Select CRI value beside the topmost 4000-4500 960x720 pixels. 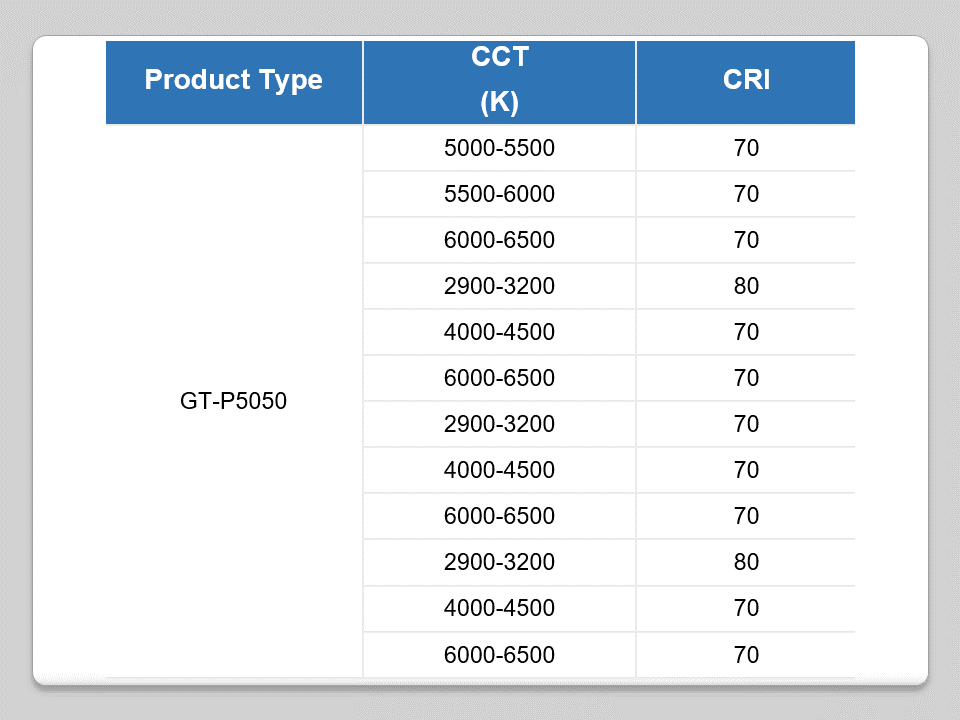pyautogui.click(x=746, y=332)
